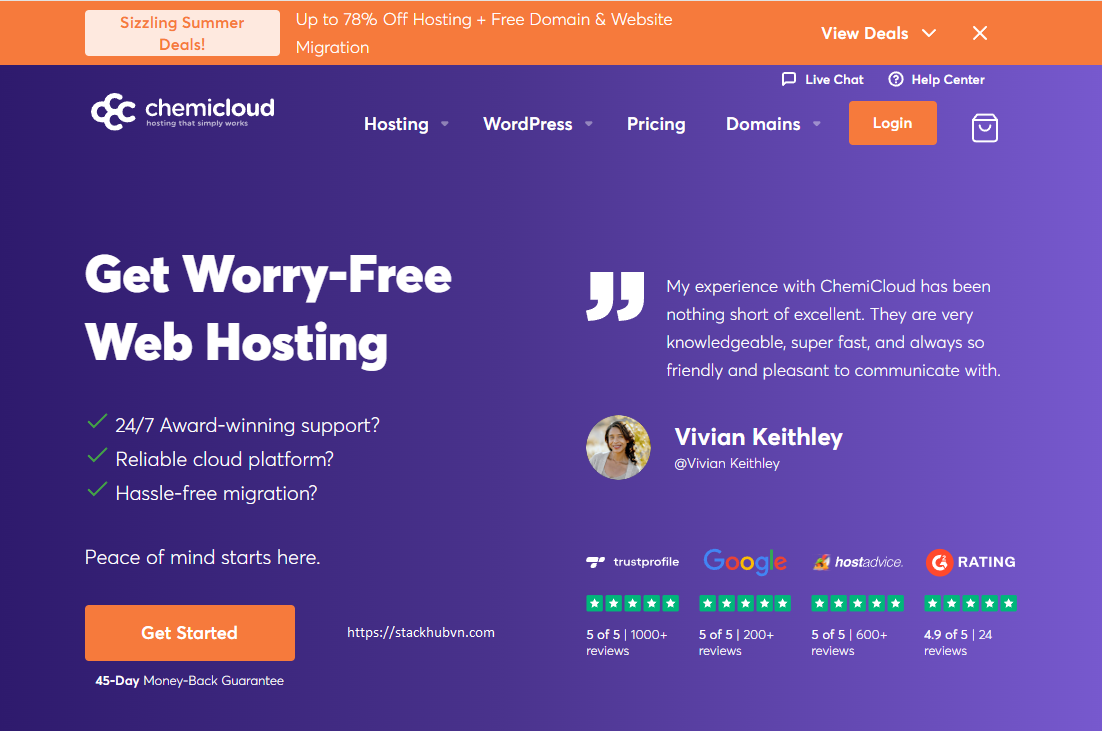Click the G2 Rating logo
Image resolution: width=1102 pixels, height=731 pixels.
coord(971,562)
